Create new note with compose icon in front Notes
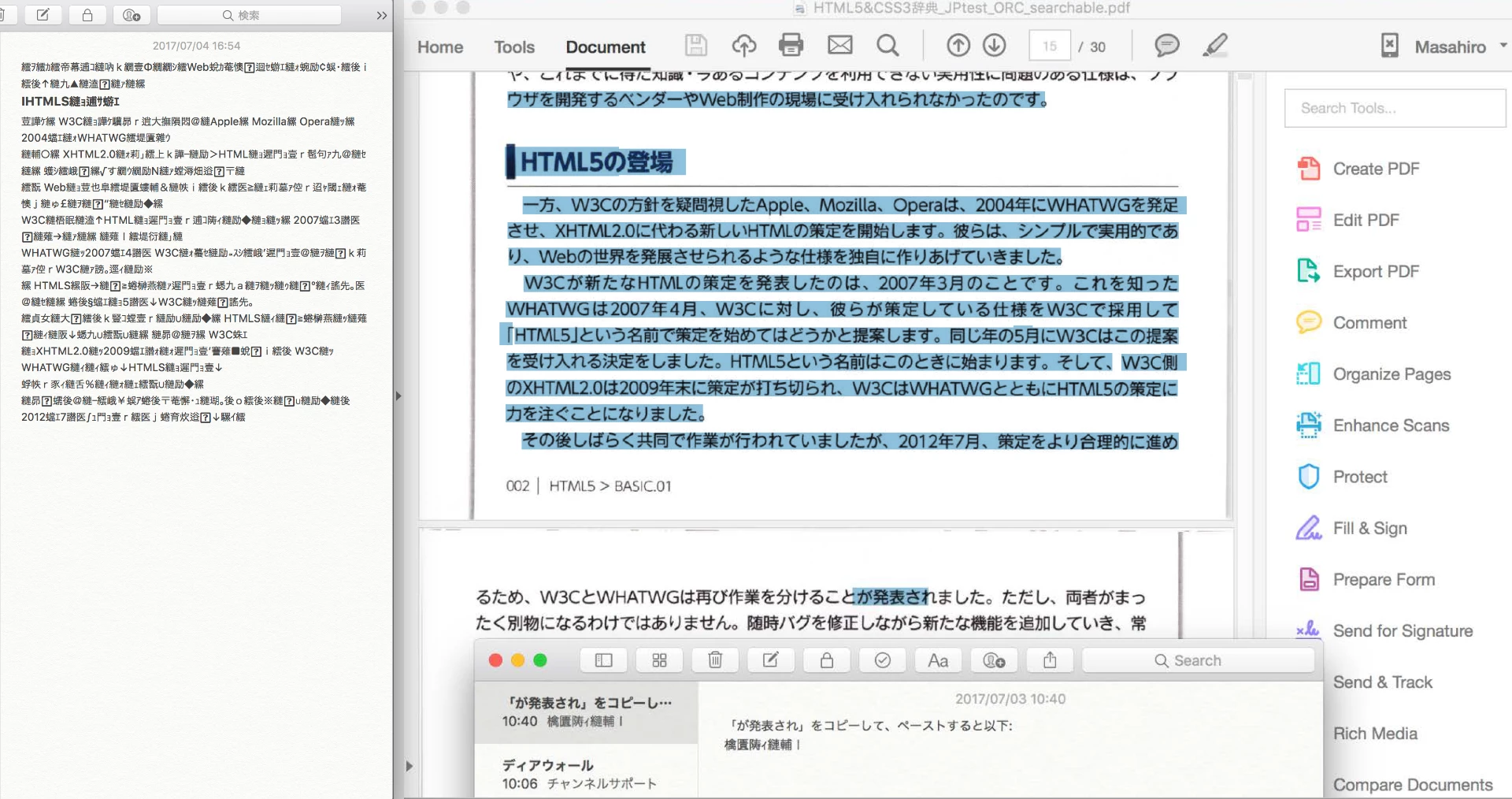The width and height of the screenshot is (1512, 799). 771,660
